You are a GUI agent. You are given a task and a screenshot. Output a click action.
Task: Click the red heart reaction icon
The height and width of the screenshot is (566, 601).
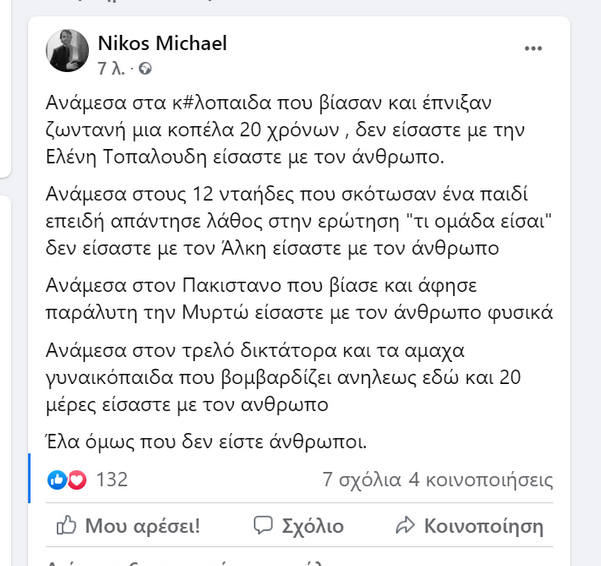[76, 480]
